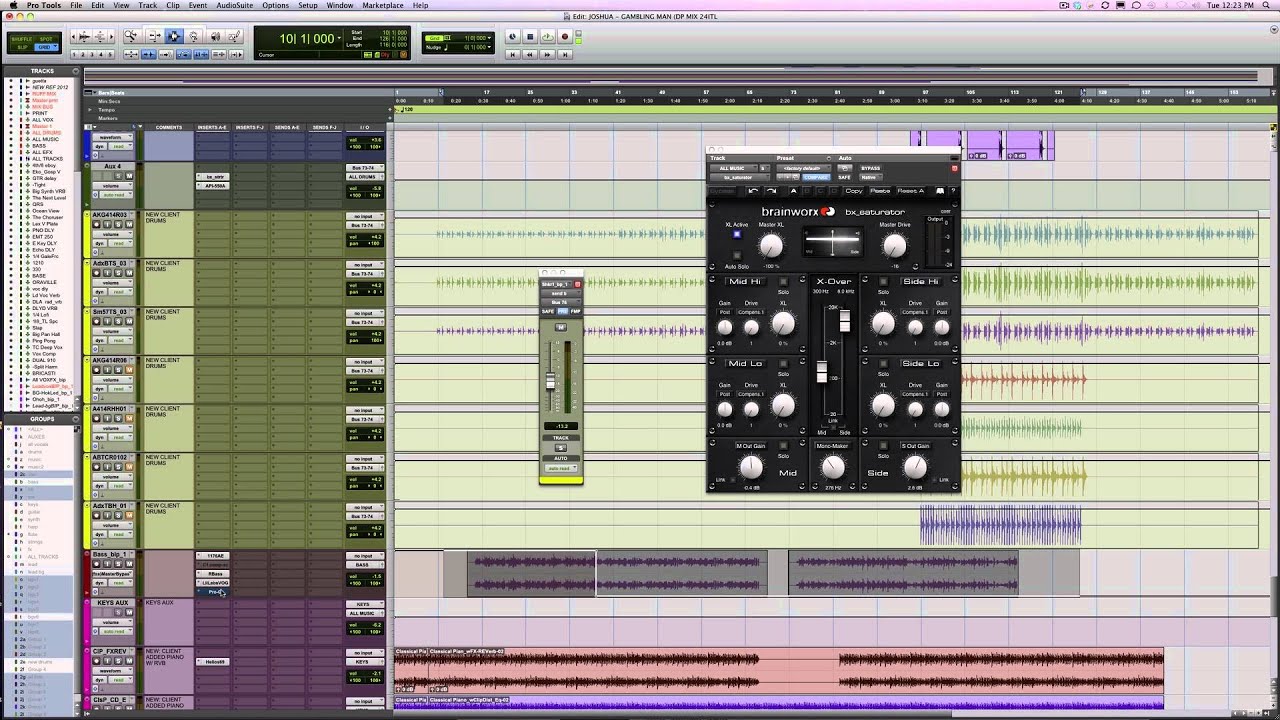The width and height of the screenshot is (1280, 720).
Task: Click the Master Drive knob
Action: [894, 245]
